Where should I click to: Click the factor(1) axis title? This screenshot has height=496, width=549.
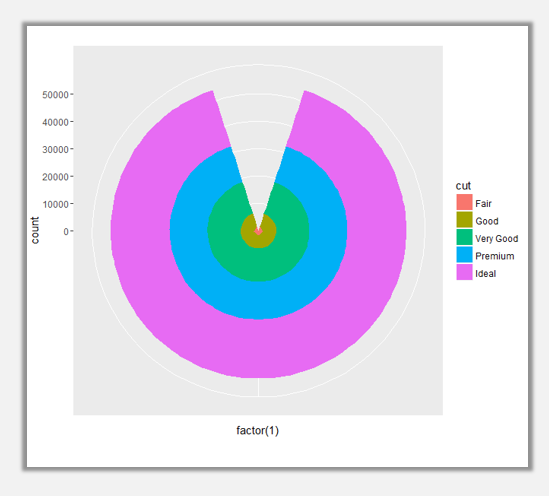pyautogui.click(x=257, y=430)
